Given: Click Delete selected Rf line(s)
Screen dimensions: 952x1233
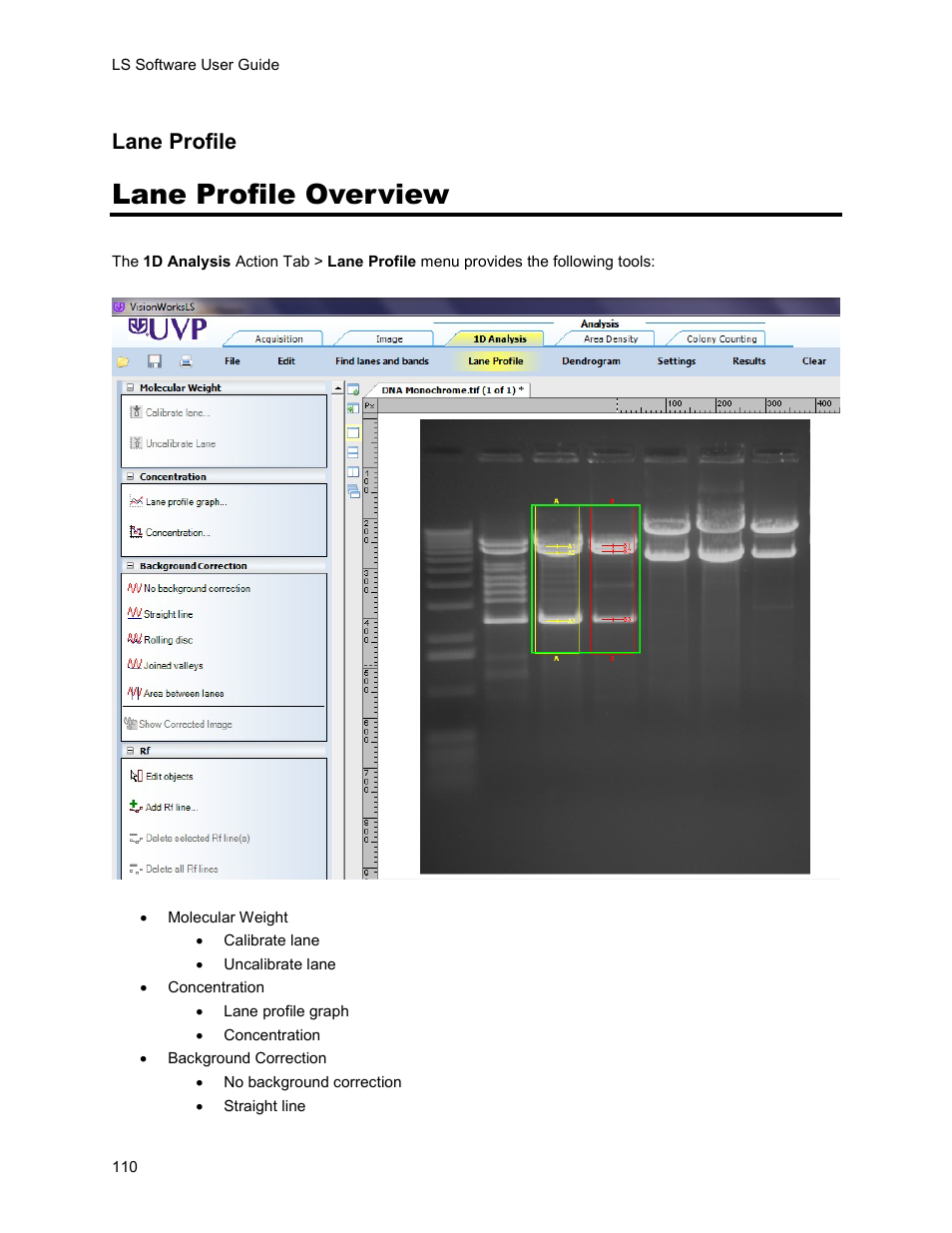Looking at the screenshot, I should click(190, 838).
